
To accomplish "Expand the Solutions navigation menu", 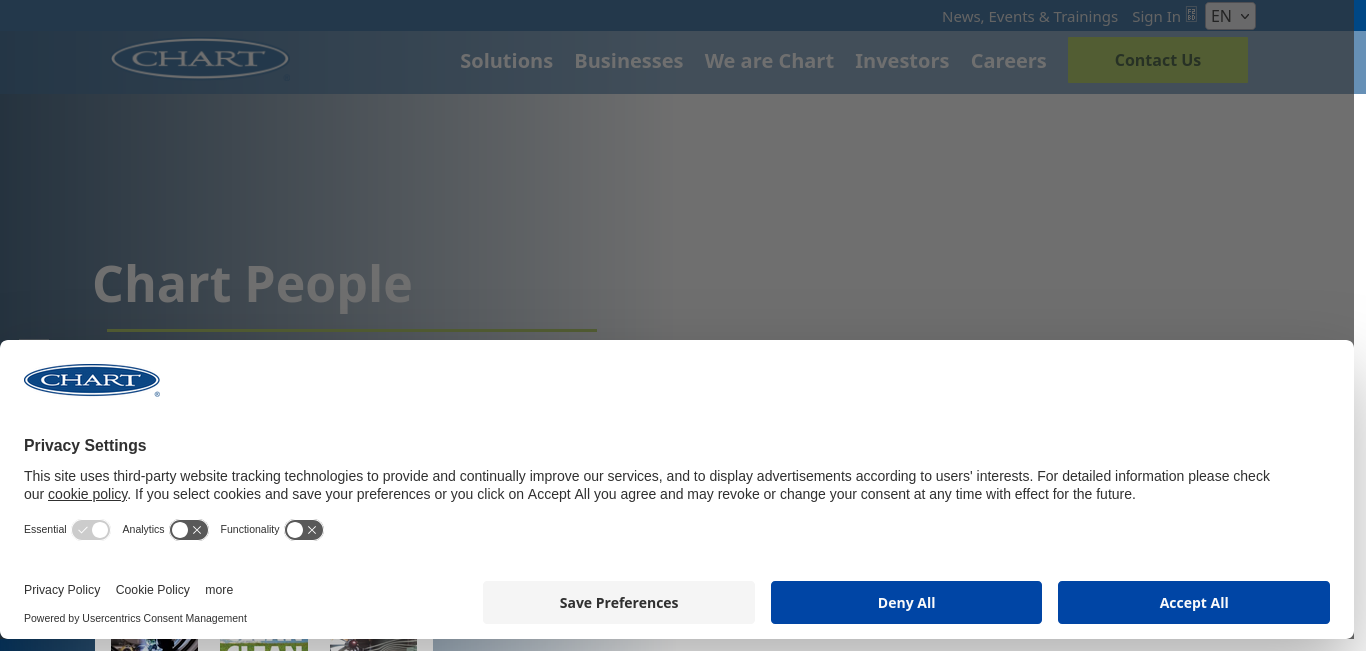I will (506, 61).
